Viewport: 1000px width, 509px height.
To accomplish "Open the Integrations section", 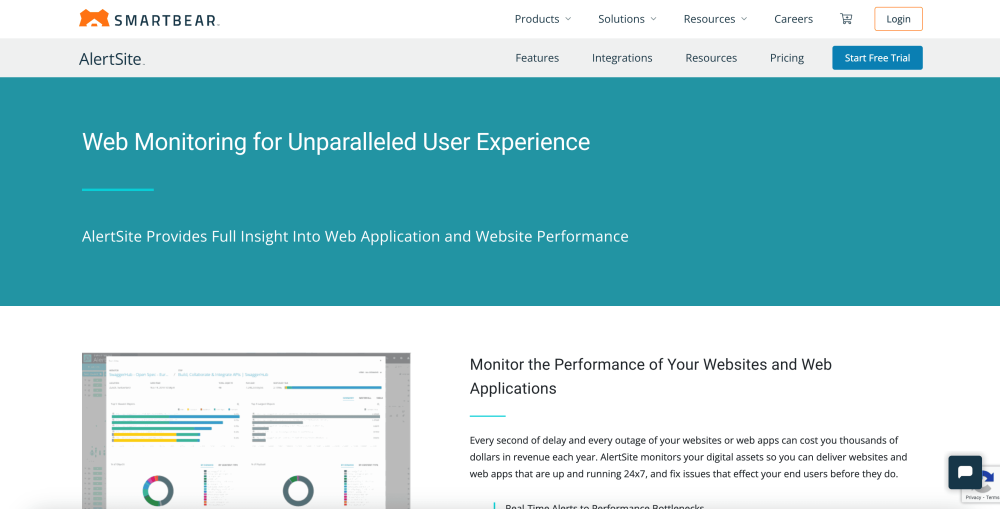I will (x=622, y=58).
